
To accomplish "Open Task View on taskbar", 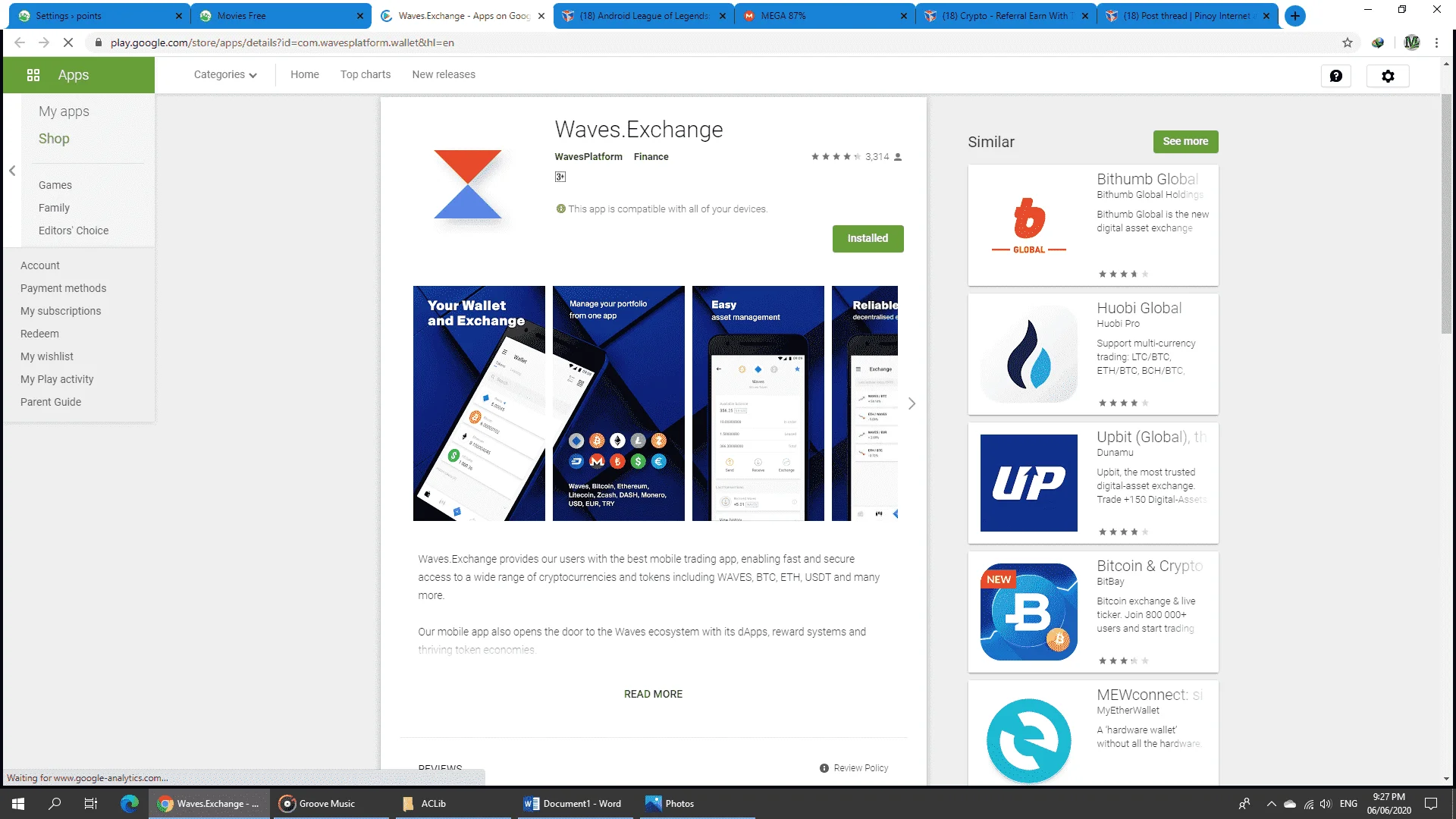I will [91, 804].
